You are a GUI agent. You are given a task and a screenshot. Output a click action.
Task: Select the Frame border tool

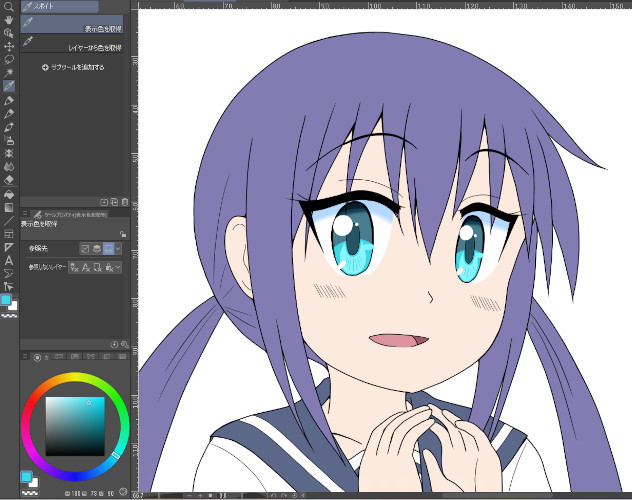[x=8, y=234]
